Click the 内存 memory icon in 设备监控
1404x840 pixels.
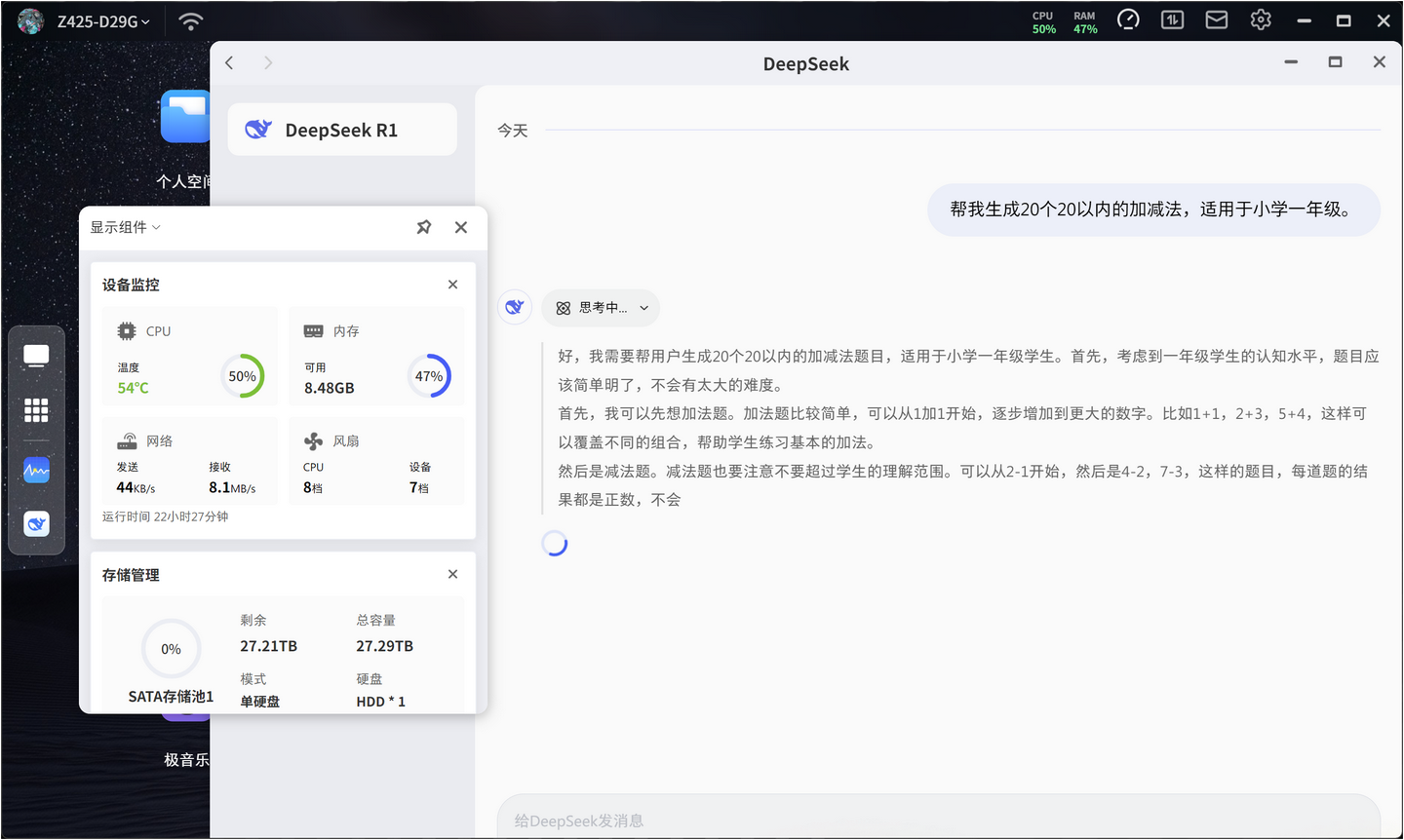(x=313, y=331)
